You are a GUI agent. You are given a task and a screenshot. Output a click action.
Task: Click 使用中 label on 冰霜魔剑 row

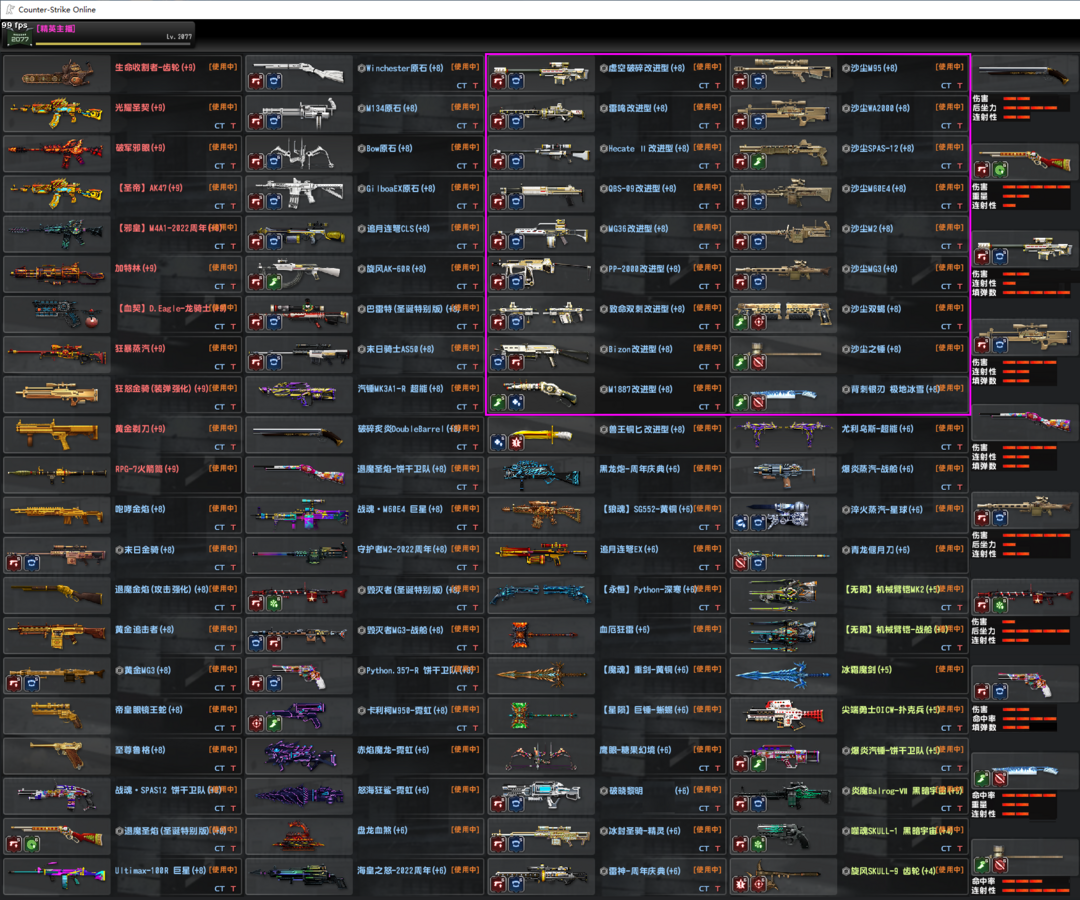(950, 669)
